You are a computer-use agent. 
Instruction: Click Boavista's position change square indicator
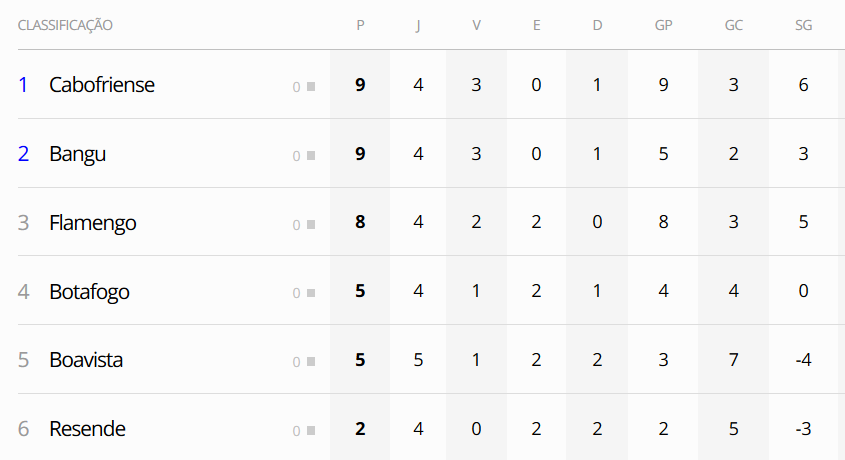tap(311, 362)
